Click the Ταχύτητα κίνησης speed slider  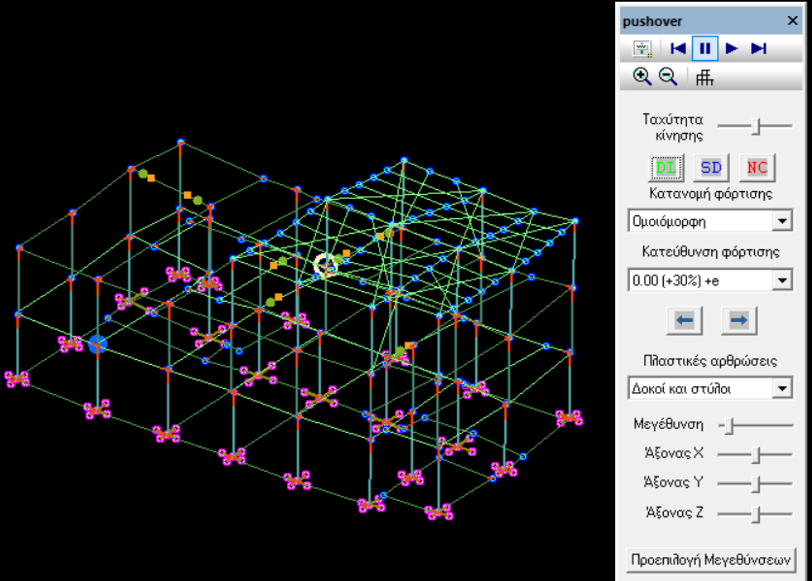755,126
